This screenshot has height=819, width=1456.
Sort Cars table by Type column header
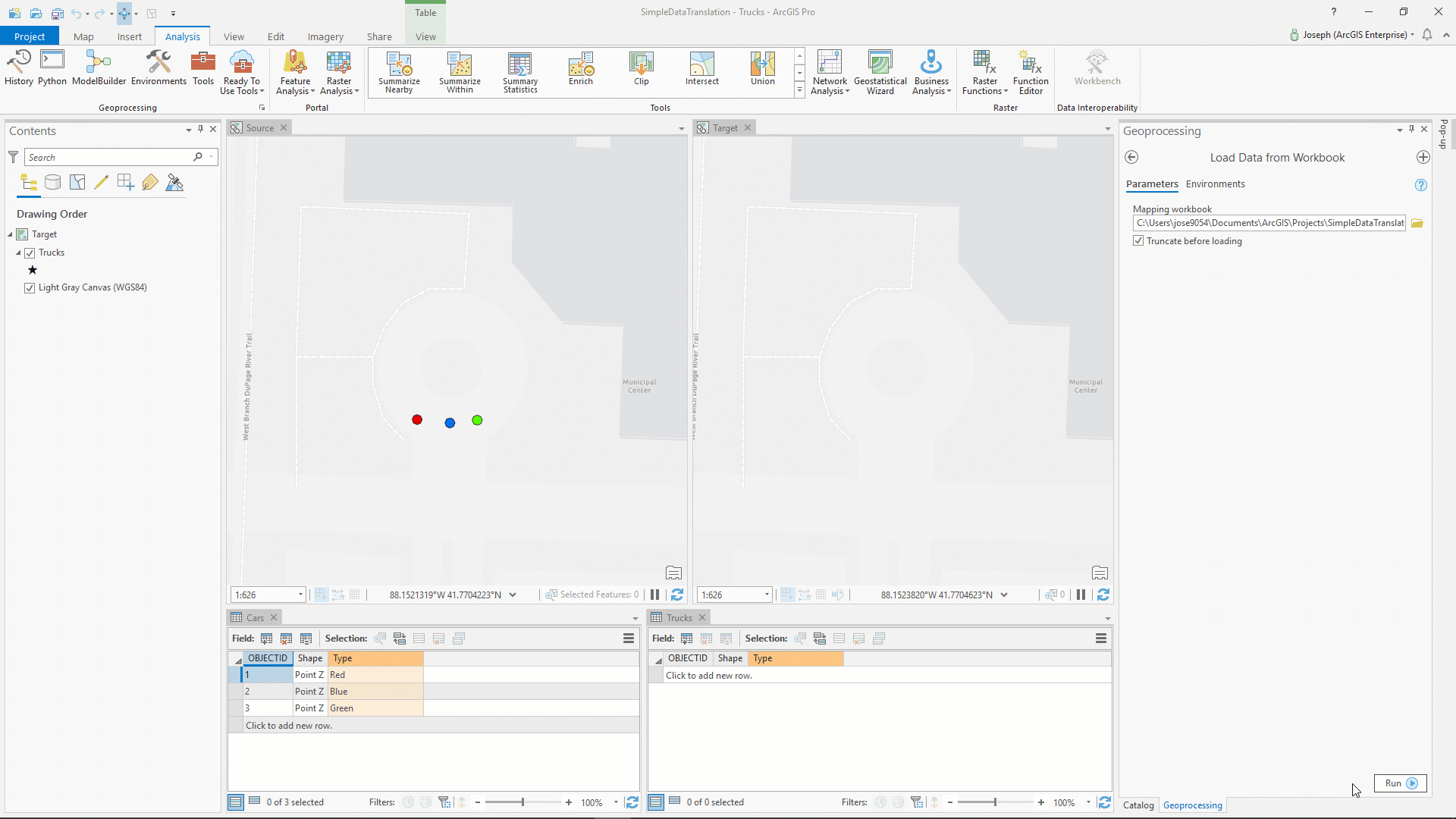[375, 658]
